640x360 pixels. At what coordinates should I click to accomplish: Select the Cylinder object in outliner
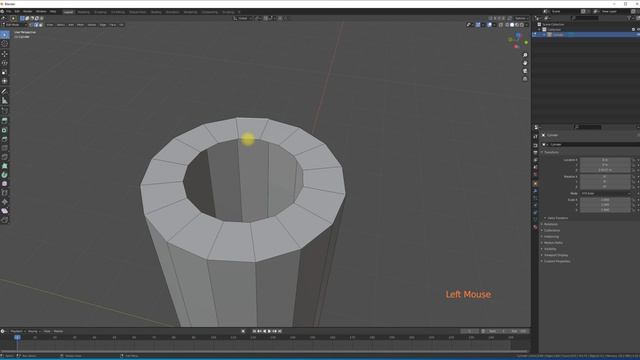coord(558,35)
